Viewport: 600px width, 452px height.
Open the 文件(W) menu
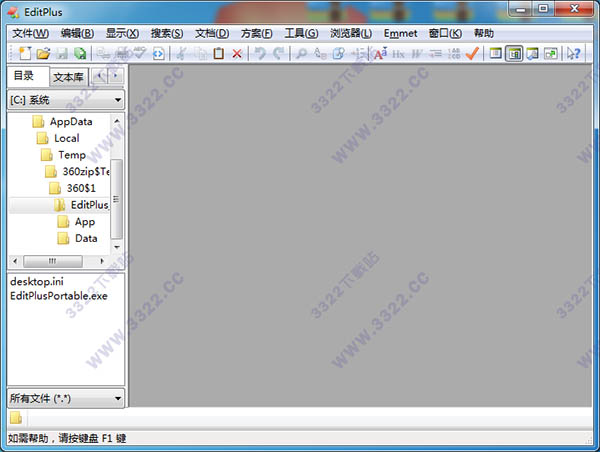pos(31,34)
